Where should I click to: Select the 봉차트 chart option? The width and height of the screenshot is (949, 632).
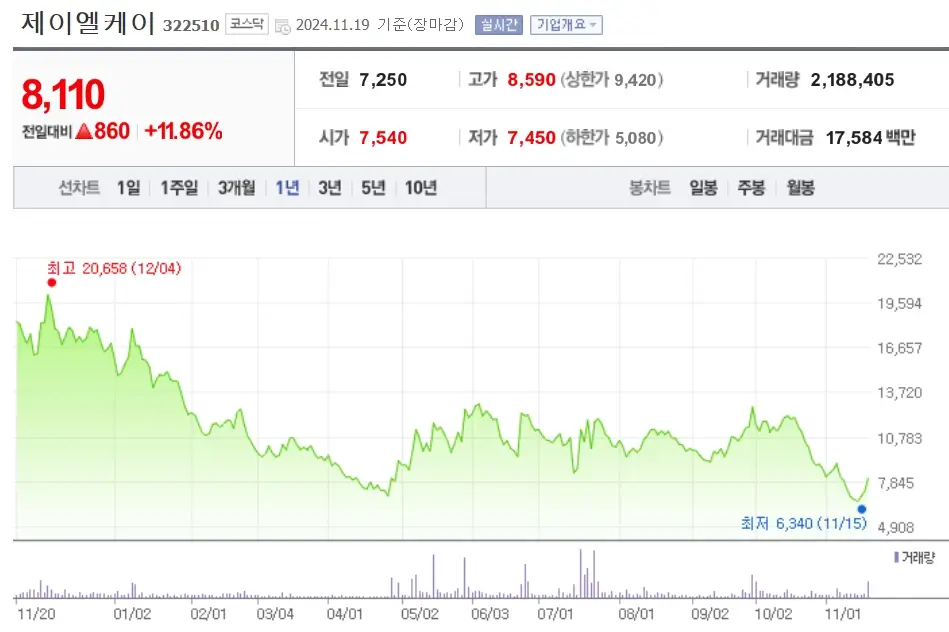(649, 187)
